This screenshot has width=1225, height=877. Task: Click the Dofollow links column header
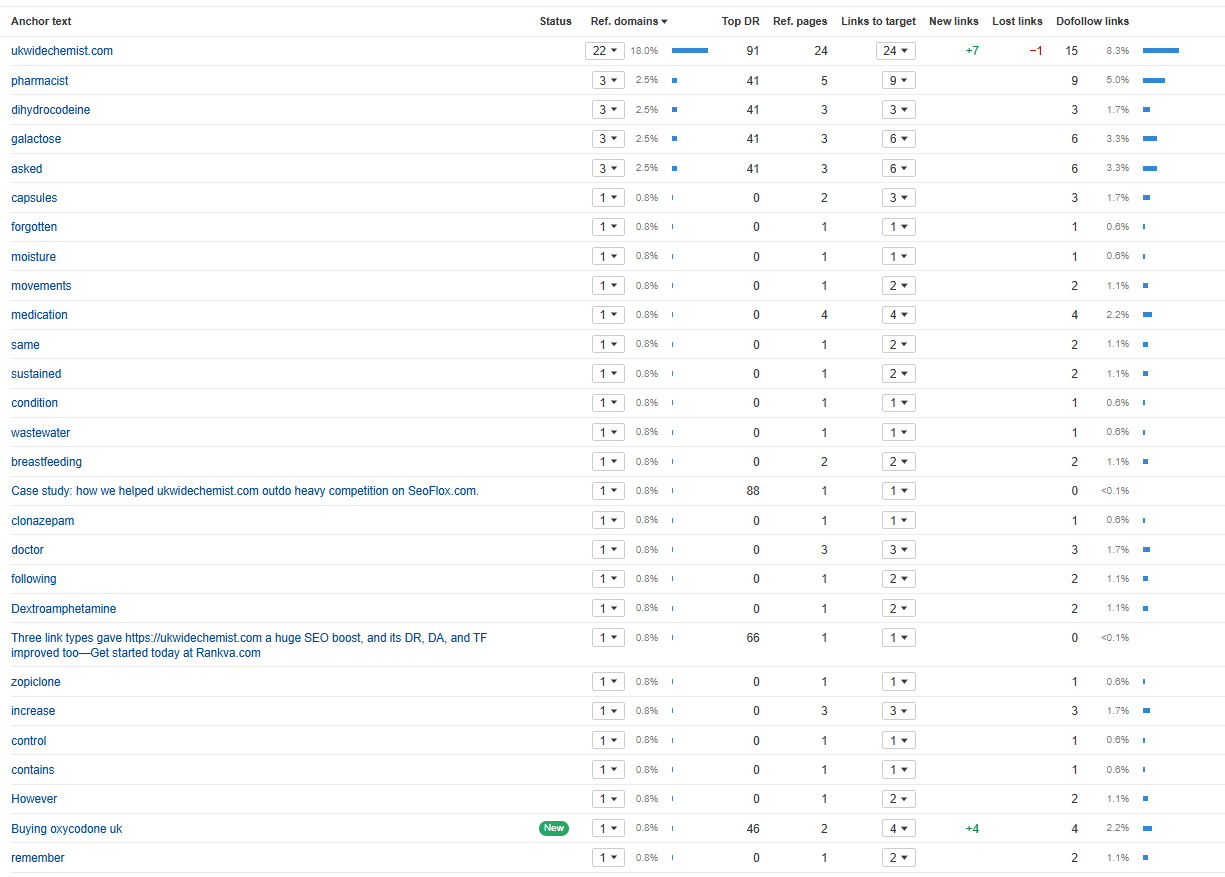pos(1092,21)
